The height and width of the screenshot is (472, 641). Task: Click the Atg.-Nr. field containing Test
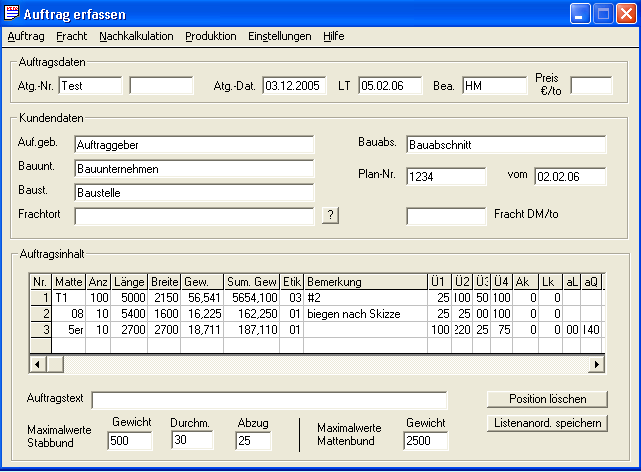pos(90,86)
